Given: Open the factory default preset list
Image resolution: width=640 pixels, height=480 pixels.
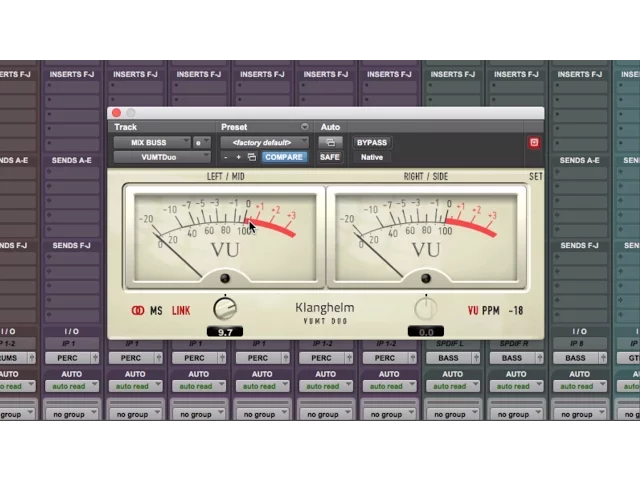Looking at the screenshot, I should click(x=264, y=142).
